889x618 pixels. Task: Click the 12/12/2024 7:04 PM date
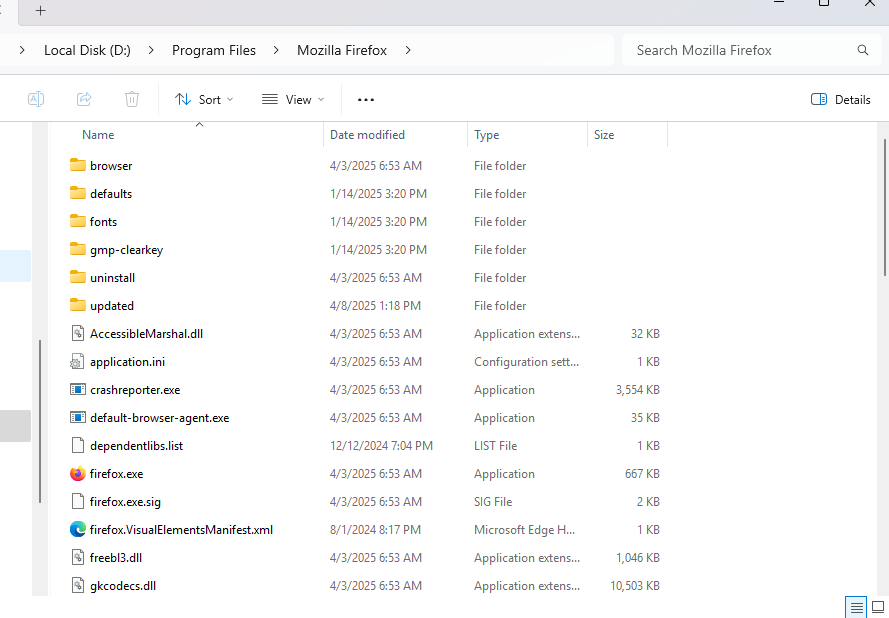pyautogui.click(x=381, y=446)
